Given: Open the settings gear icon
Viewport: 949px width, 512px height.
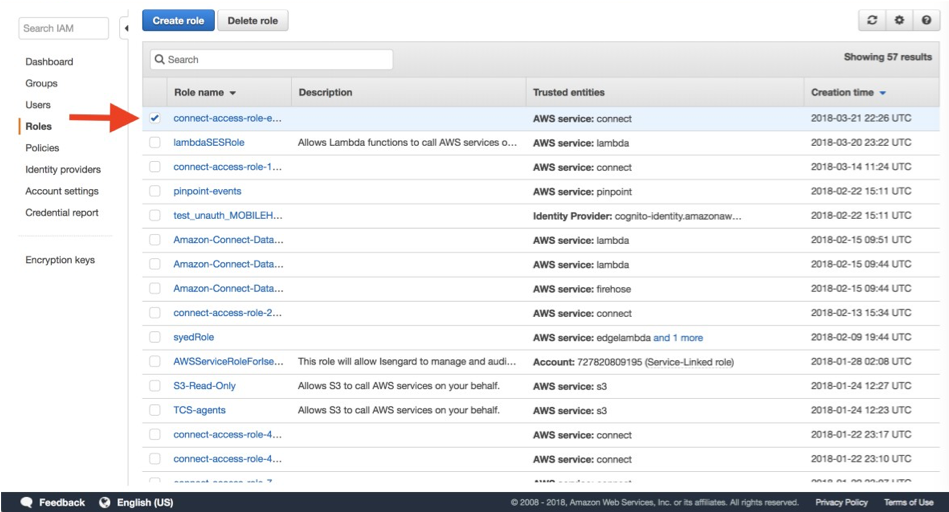Looking at the screenshot, I should pos(899,20).
